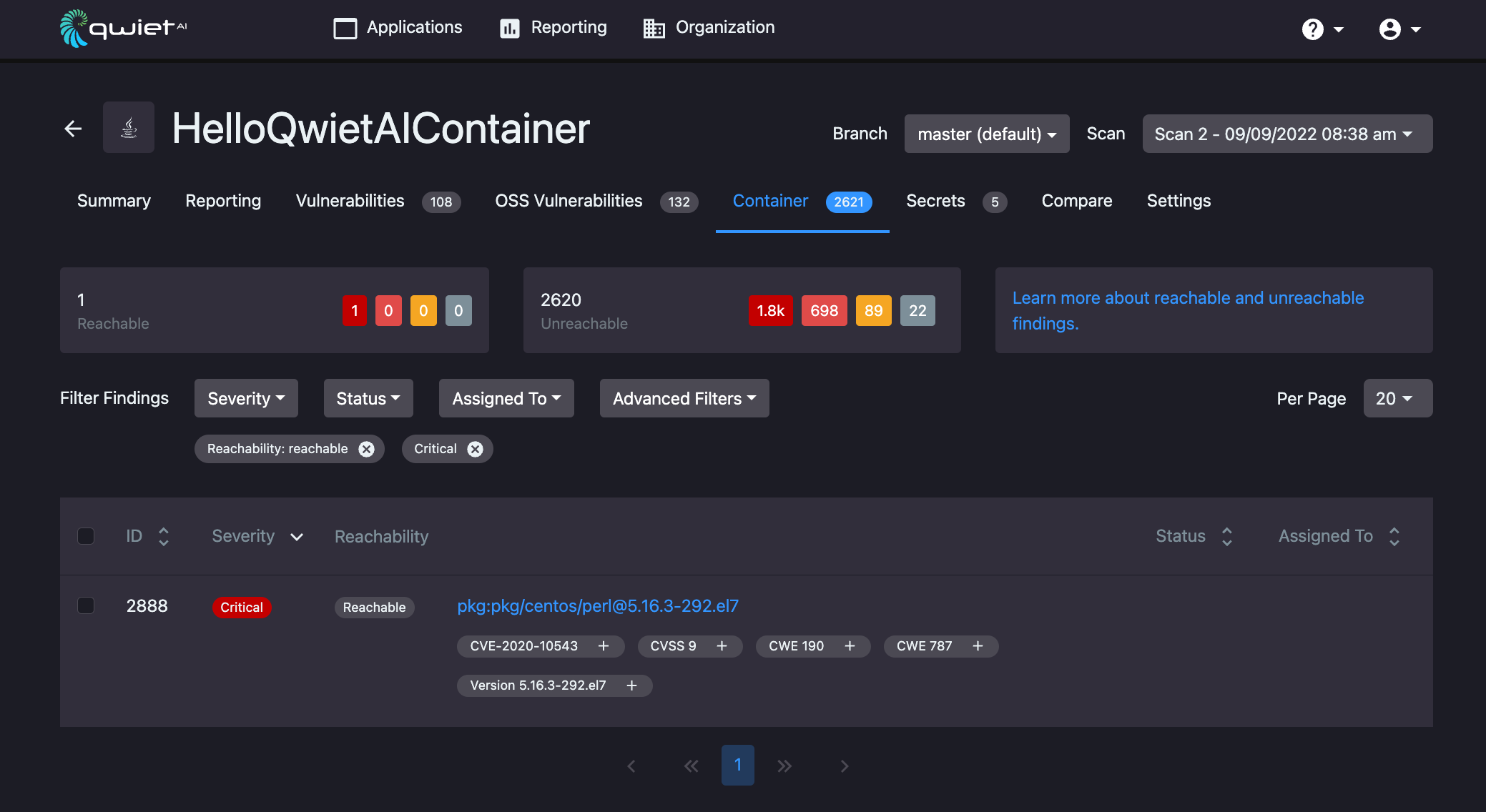The width and height of the screenshot is (1486, 812).
Task: Add CVE-2020-10543 filter via plus icon
Action: point(604,646)
